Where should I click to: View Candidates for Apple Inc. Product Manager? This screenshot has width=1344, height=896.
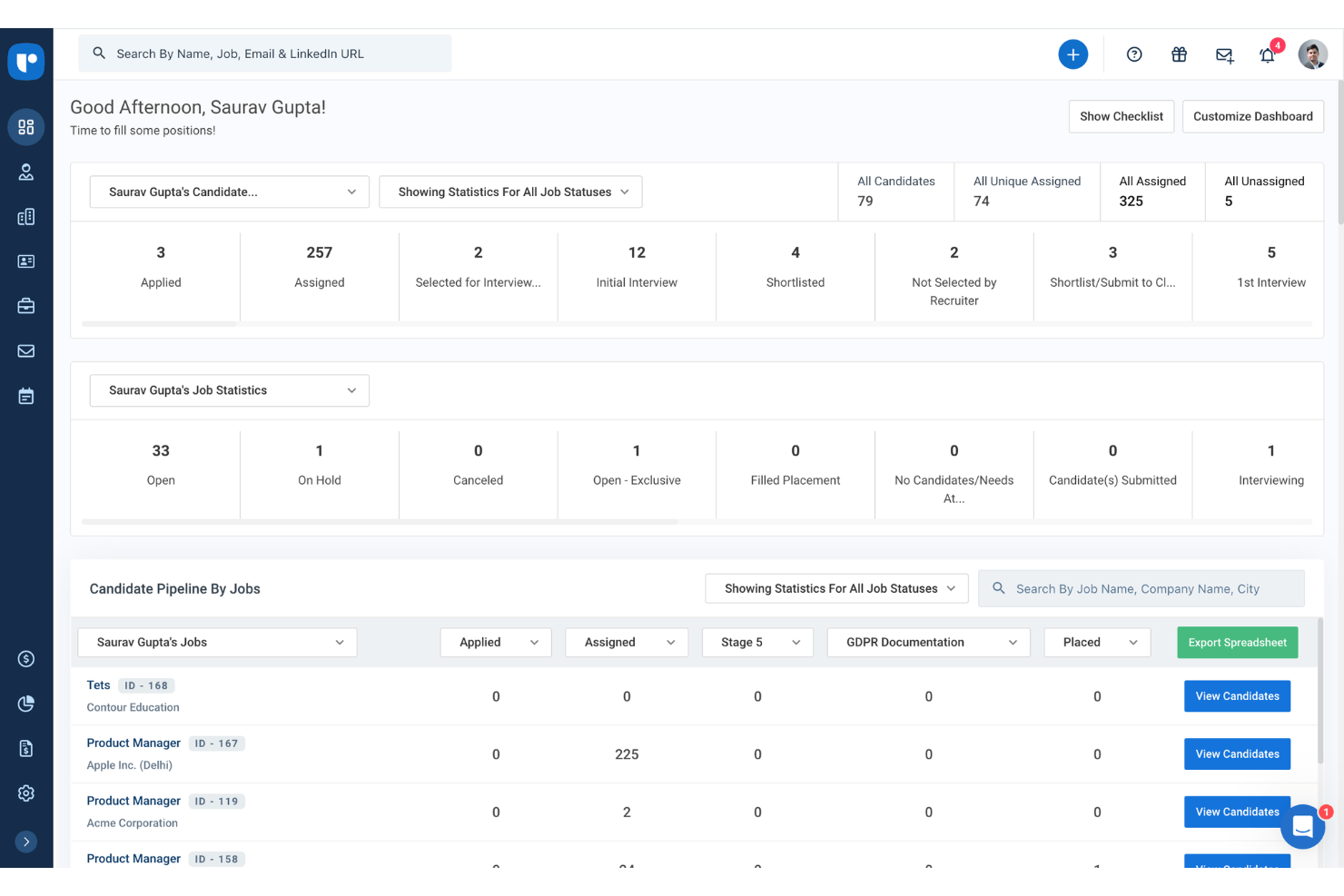(x=1237, y=754)
